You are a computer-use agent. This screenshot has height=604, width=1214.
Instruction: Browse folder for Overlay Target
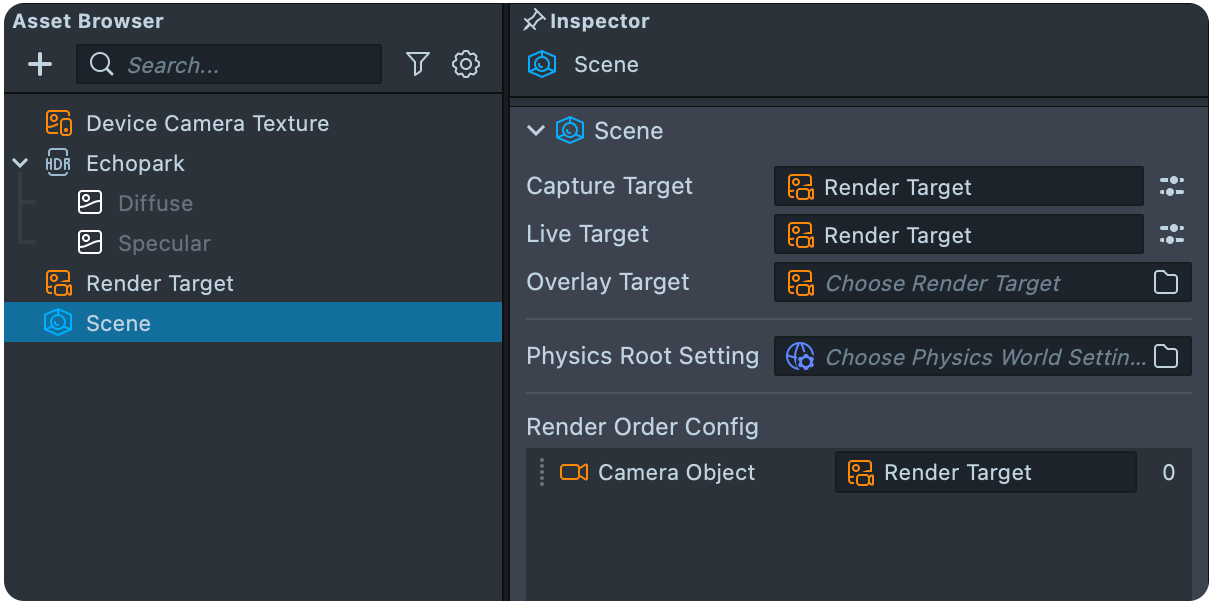1166,283
